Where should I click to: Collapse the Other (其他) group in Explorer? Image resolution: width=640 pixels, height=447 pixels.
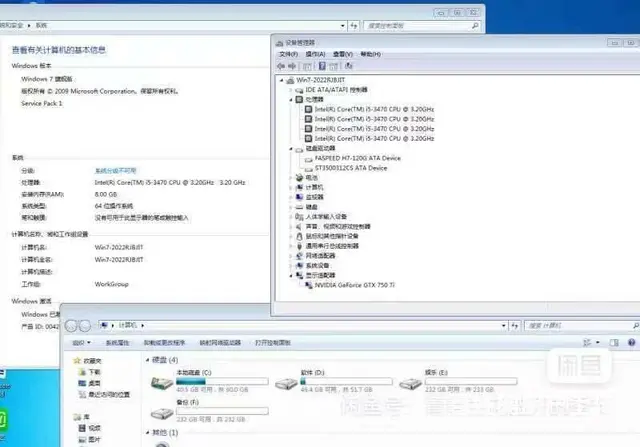point(147,432)
